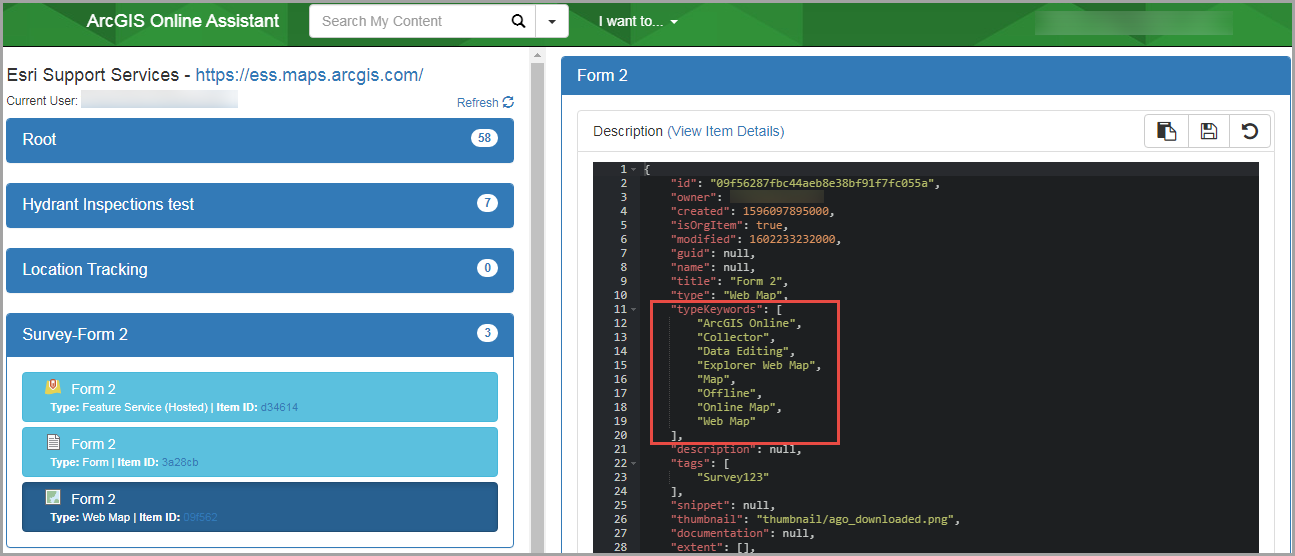Click the title value "Form 2" in the JSON
The image size is (1295, 556).
(755, 281)
